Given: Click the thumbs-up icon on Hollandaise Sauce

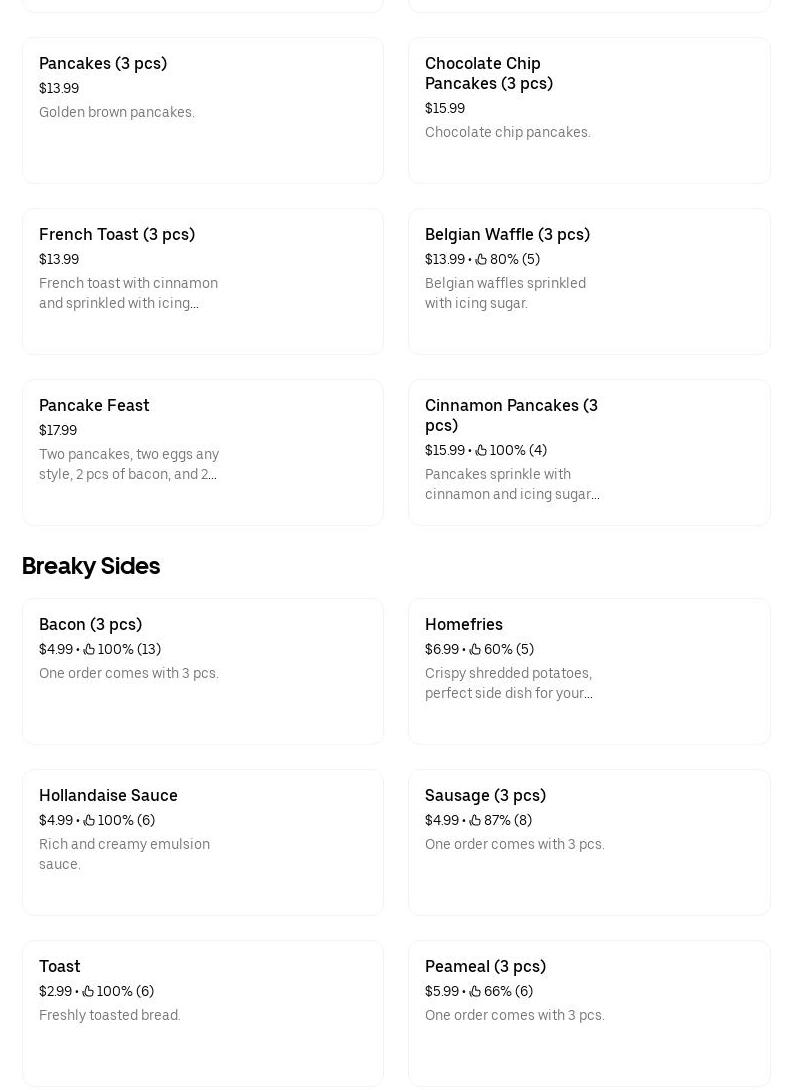Looking at the screenshot, I should [88, 820].
